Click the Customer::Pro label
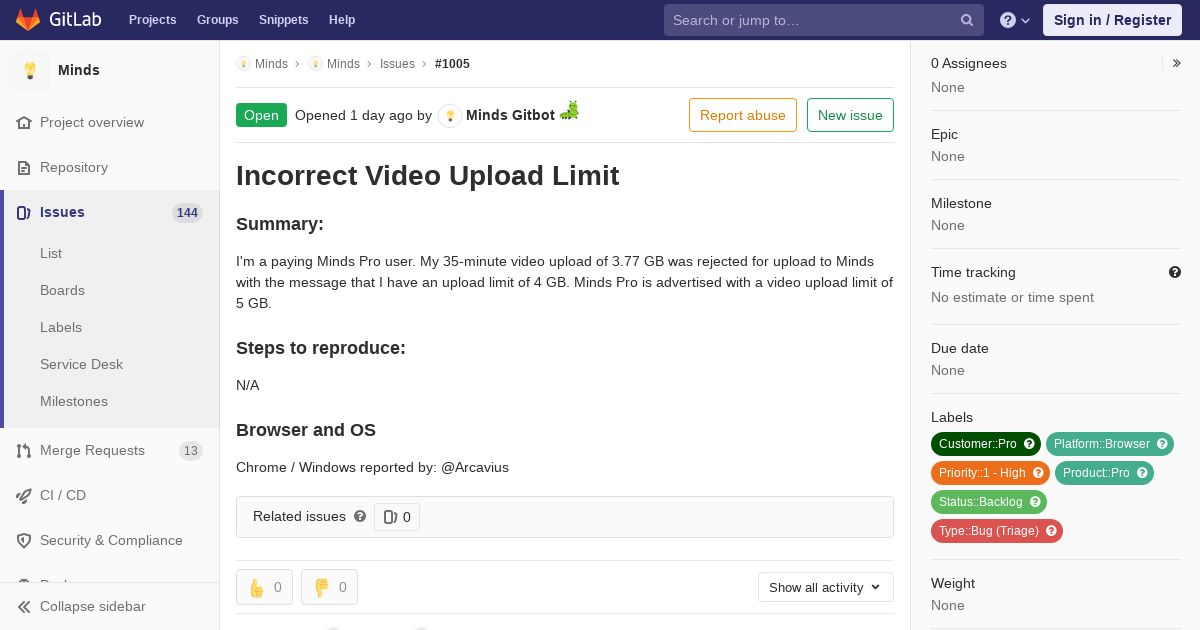 point(977,444)
